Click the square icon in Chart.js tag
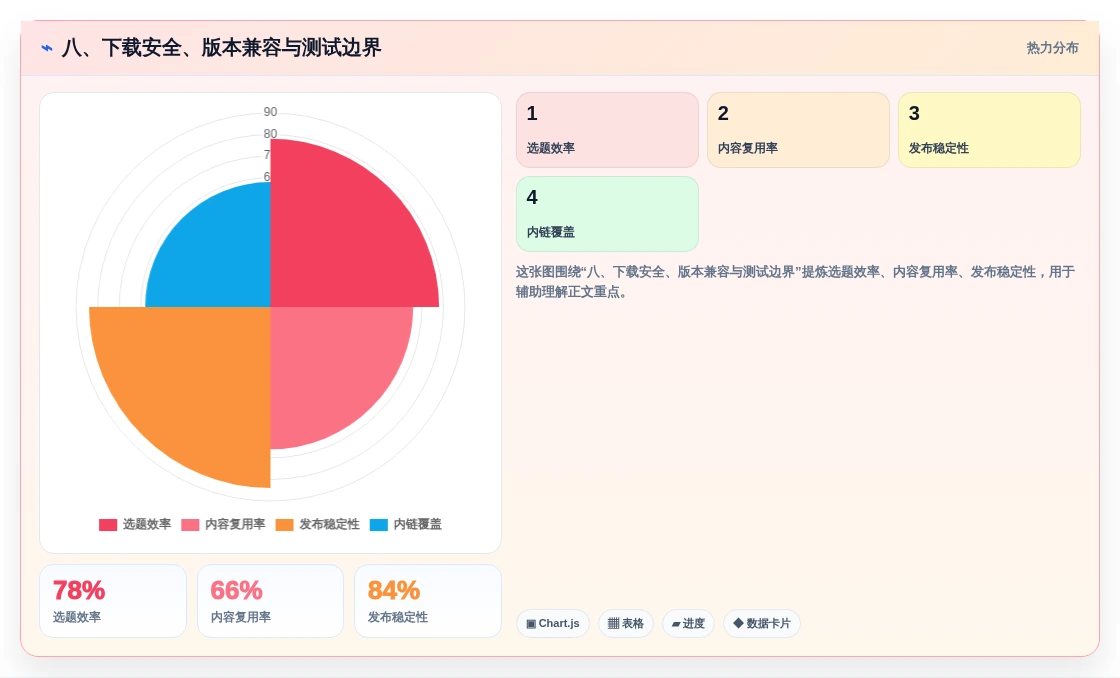 tap(531, 624)
